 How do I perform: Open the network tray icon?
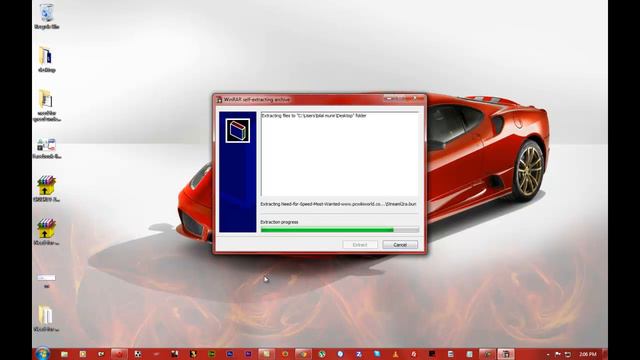point(567,354)
